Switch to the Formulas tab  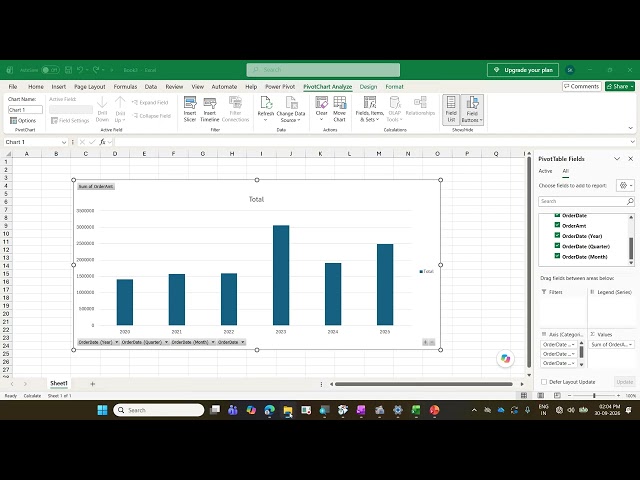(125, 87)
